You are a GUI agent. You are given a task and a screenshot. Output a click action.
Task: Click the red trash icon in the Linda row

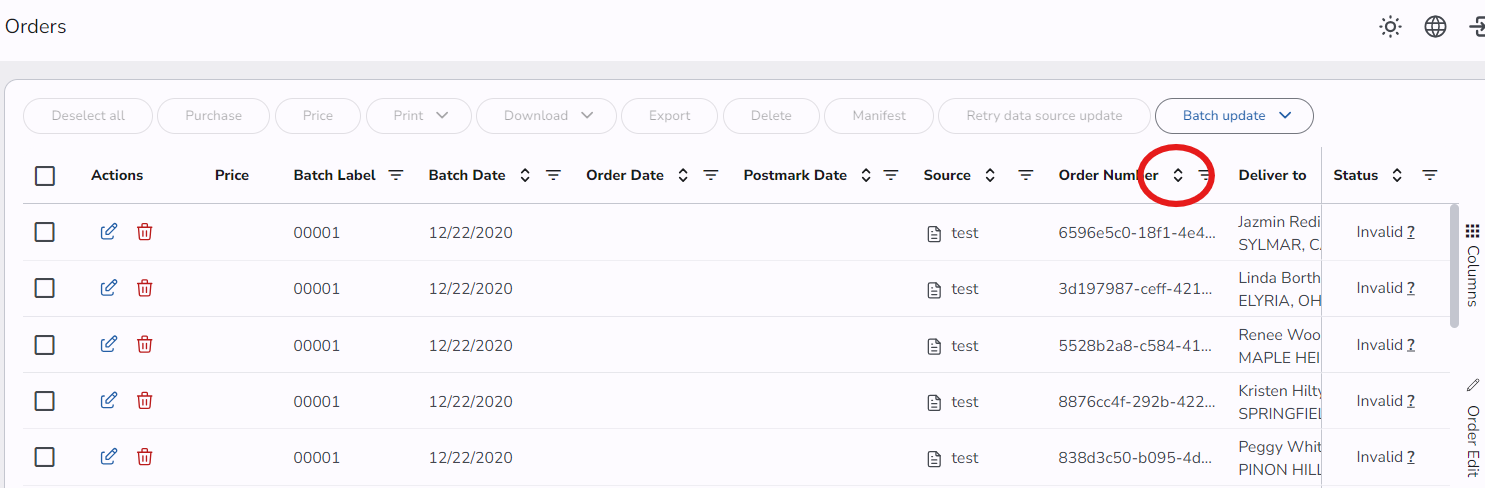(x=145, y=288)
